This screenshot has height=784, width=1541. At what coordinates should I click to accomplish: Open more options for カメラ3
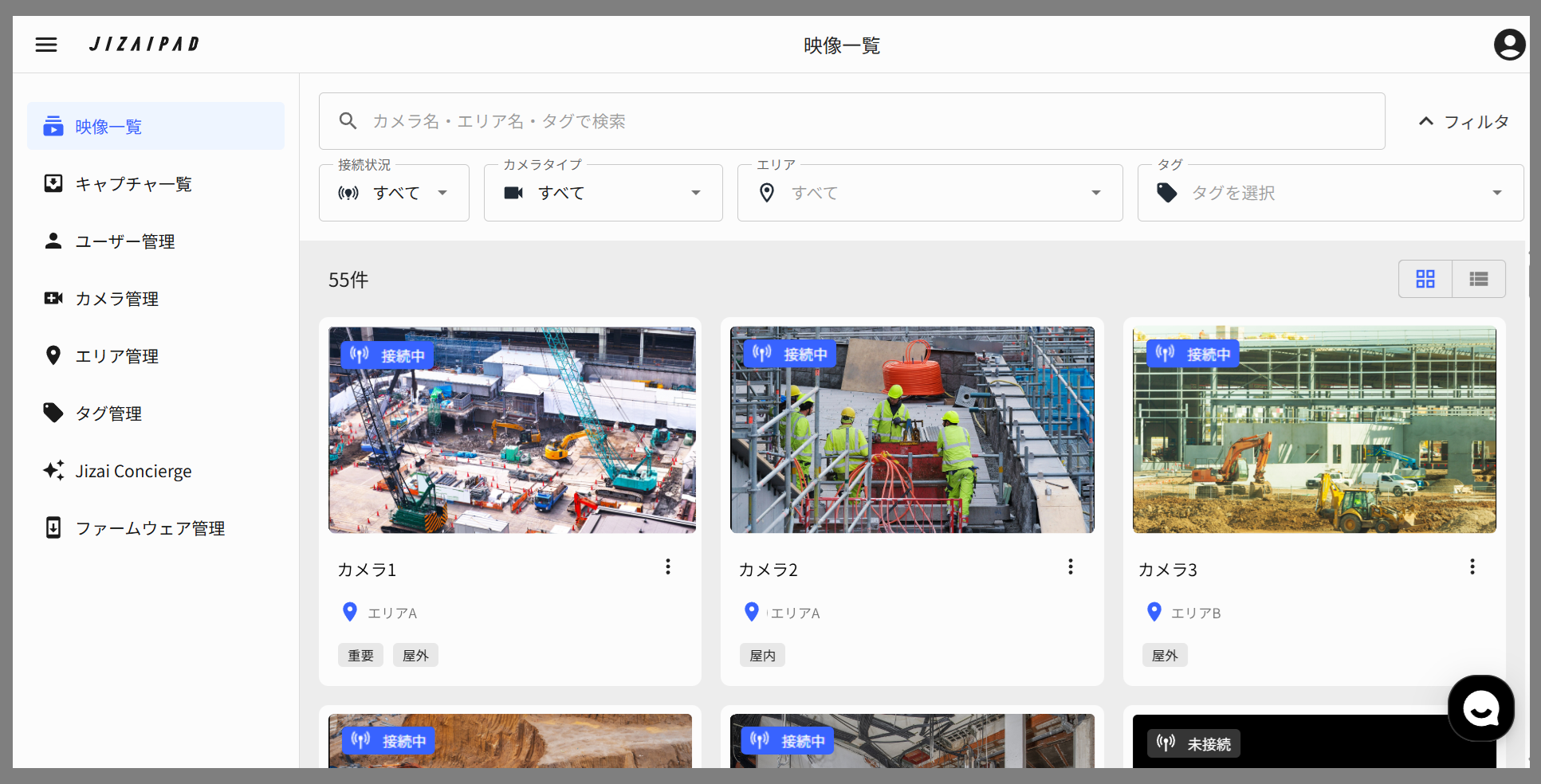point(1472,566)
